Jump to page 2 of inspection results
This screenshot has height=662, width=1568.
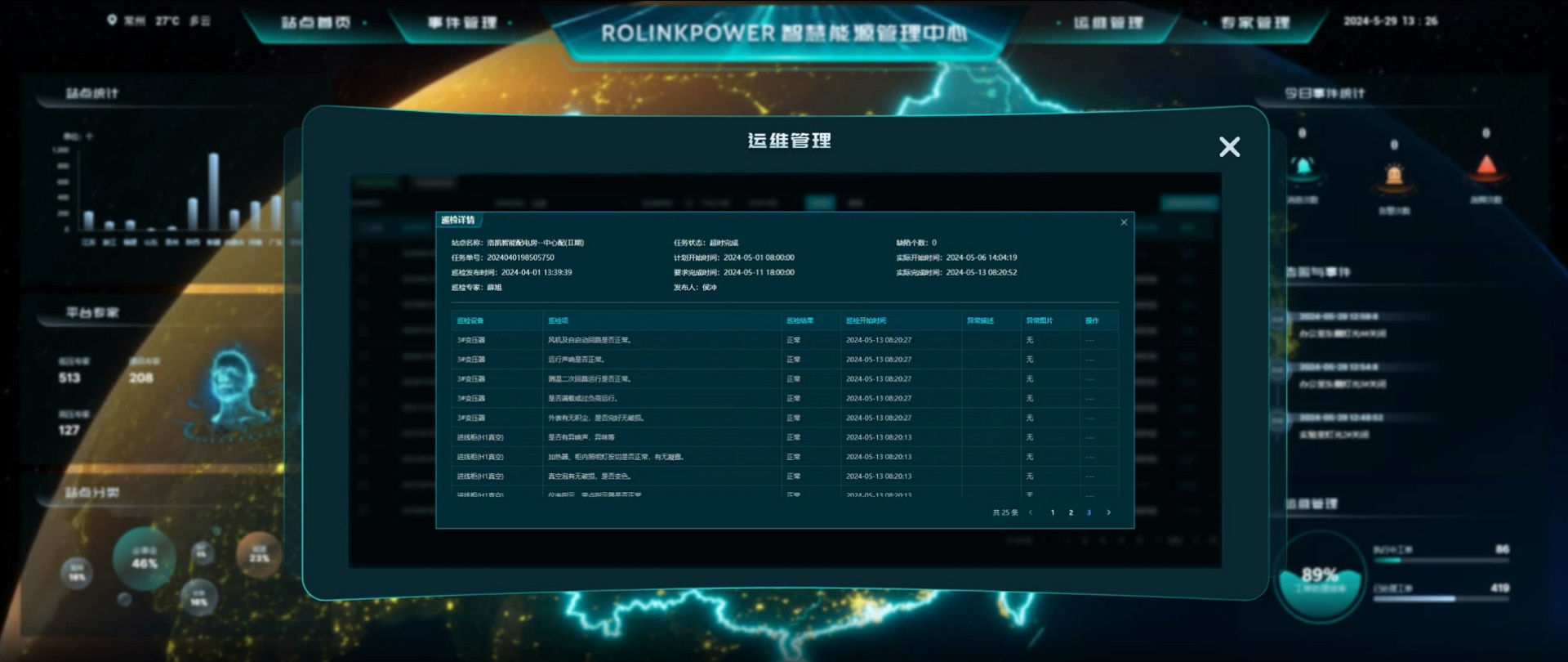tap(1071, 512)
